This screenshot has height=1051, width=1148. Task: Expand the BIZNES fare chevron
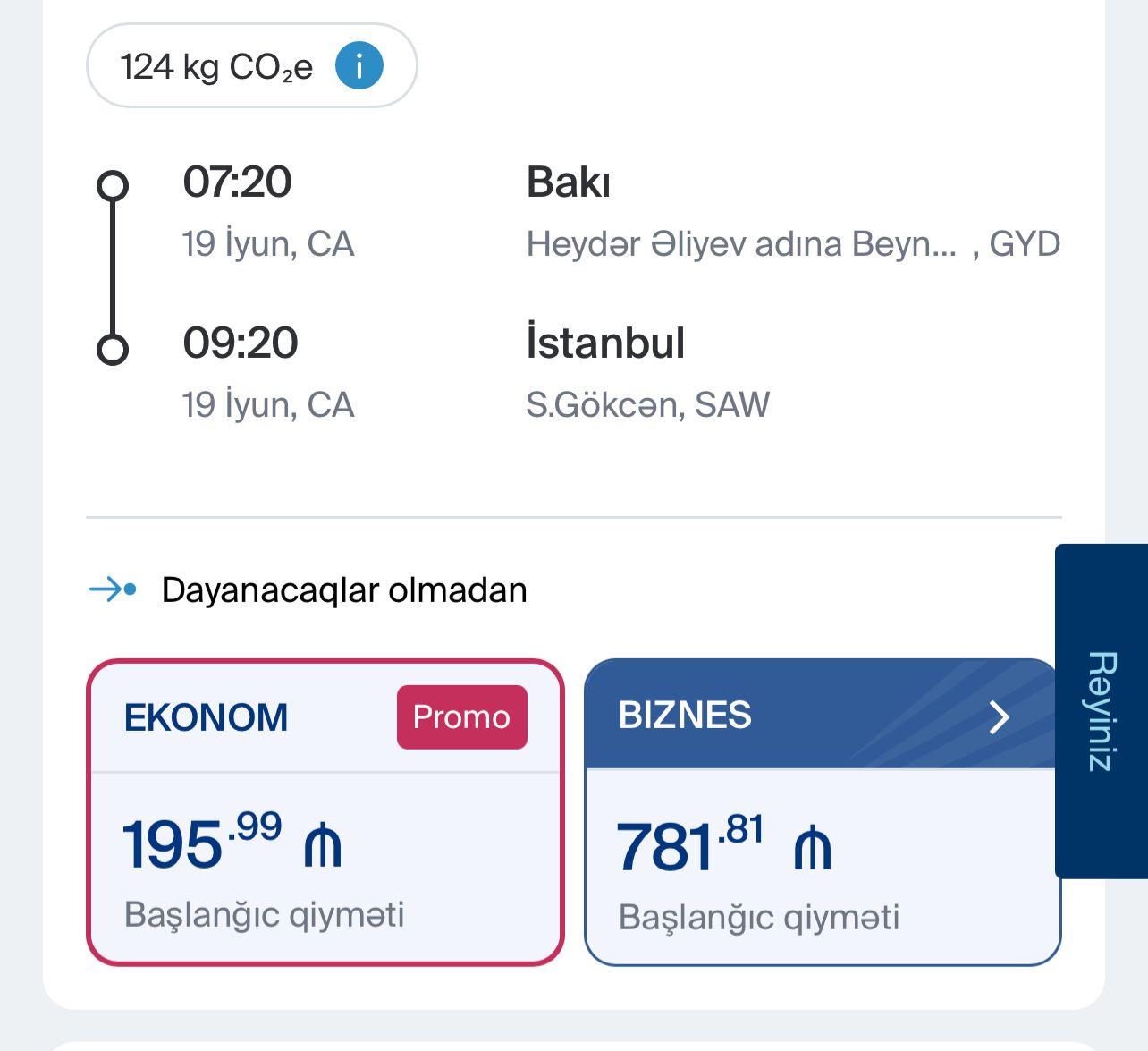point(999,716)
